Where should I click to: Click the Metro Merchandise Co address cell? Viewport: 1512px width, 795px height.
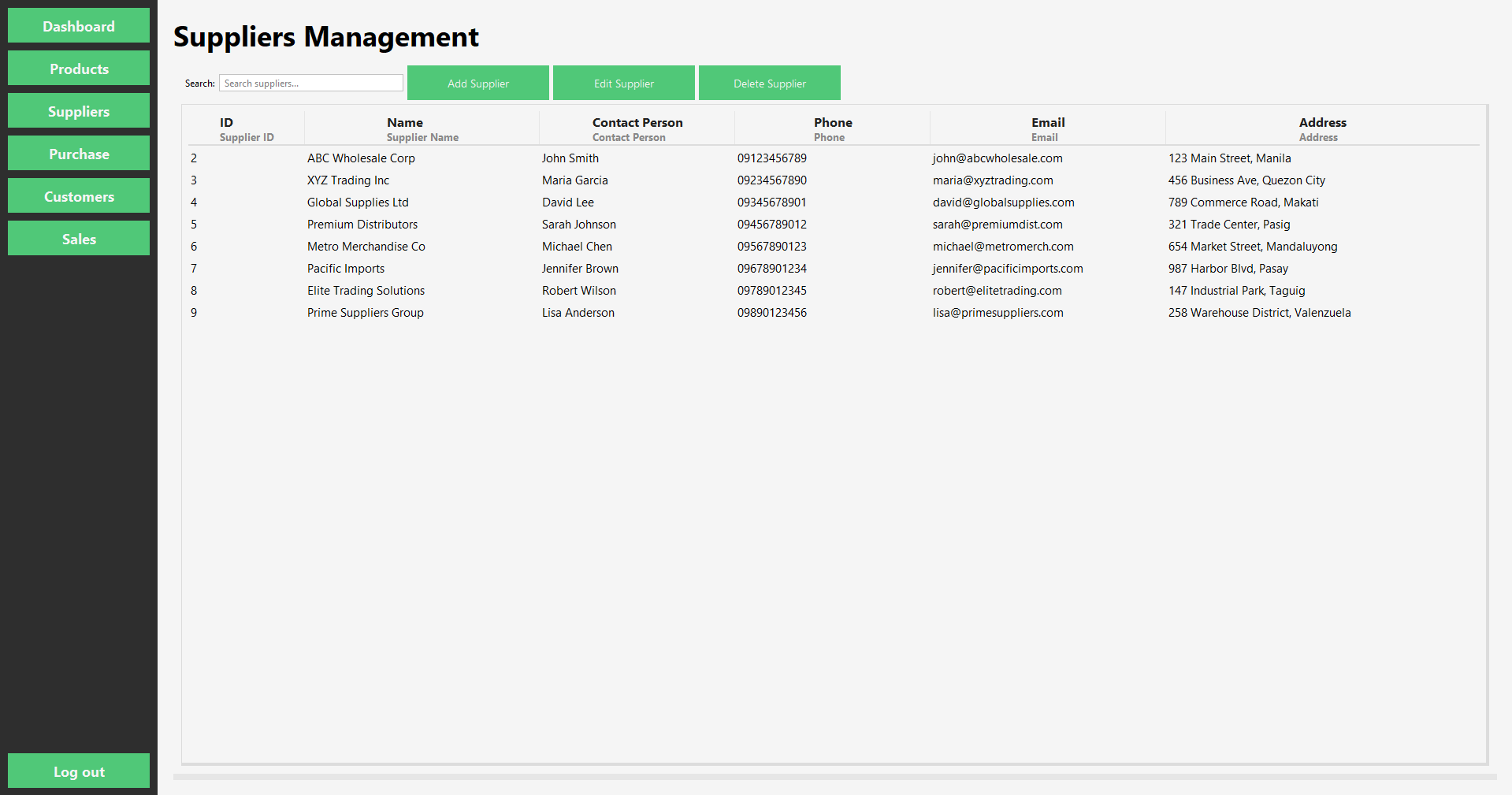tap(1253, 246)
